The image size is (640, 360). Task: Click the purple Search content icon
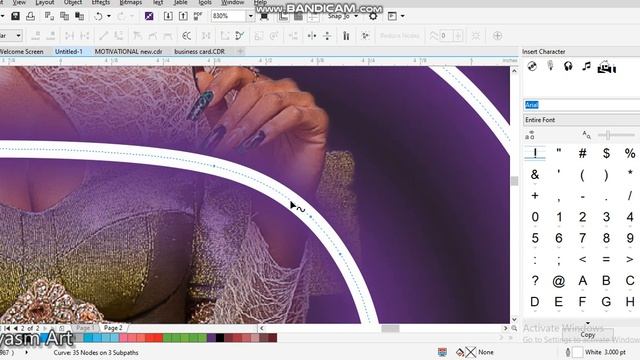pyautogui.click(x=149, y=16)
